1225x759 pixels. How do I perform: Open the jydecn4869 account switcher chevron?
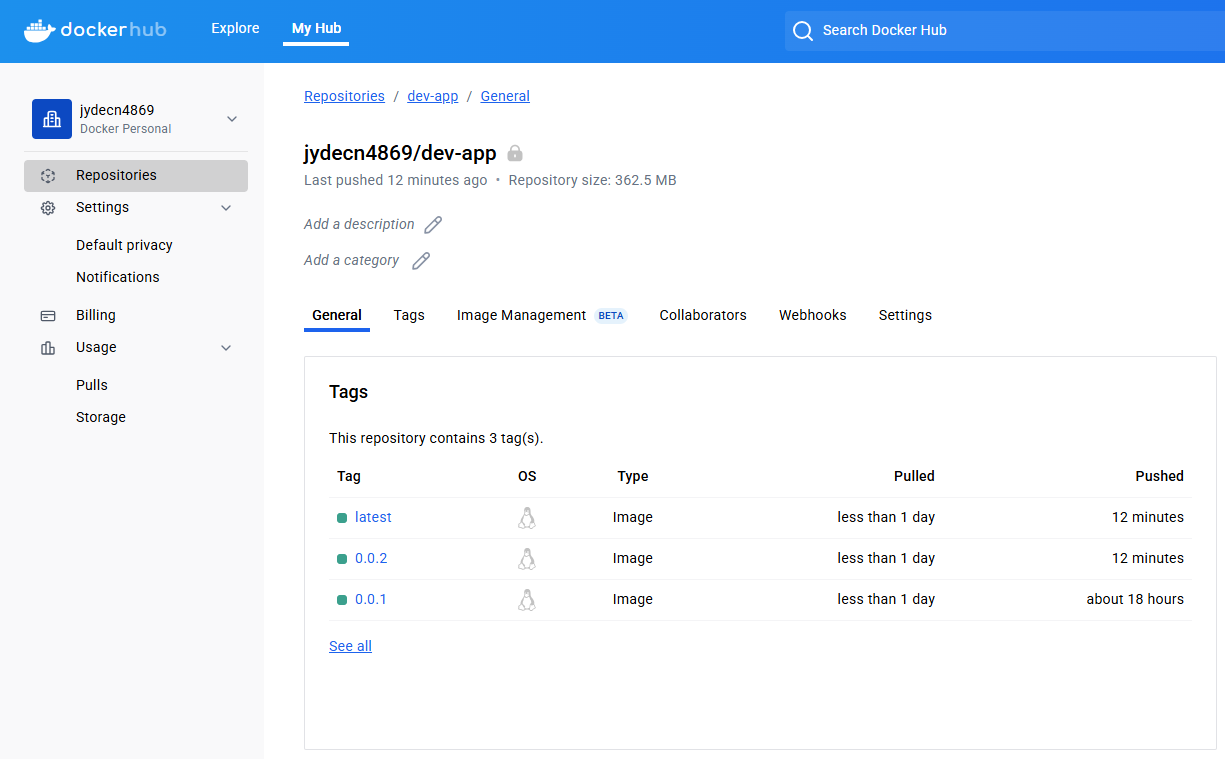(x=232, y=119)
